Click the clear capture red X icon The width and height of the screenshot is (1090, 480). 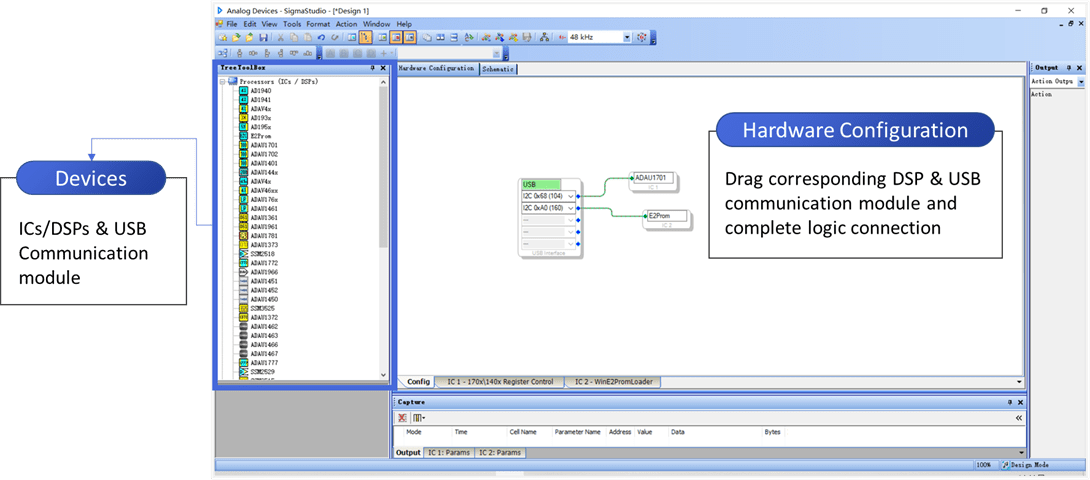coord(402,417)
